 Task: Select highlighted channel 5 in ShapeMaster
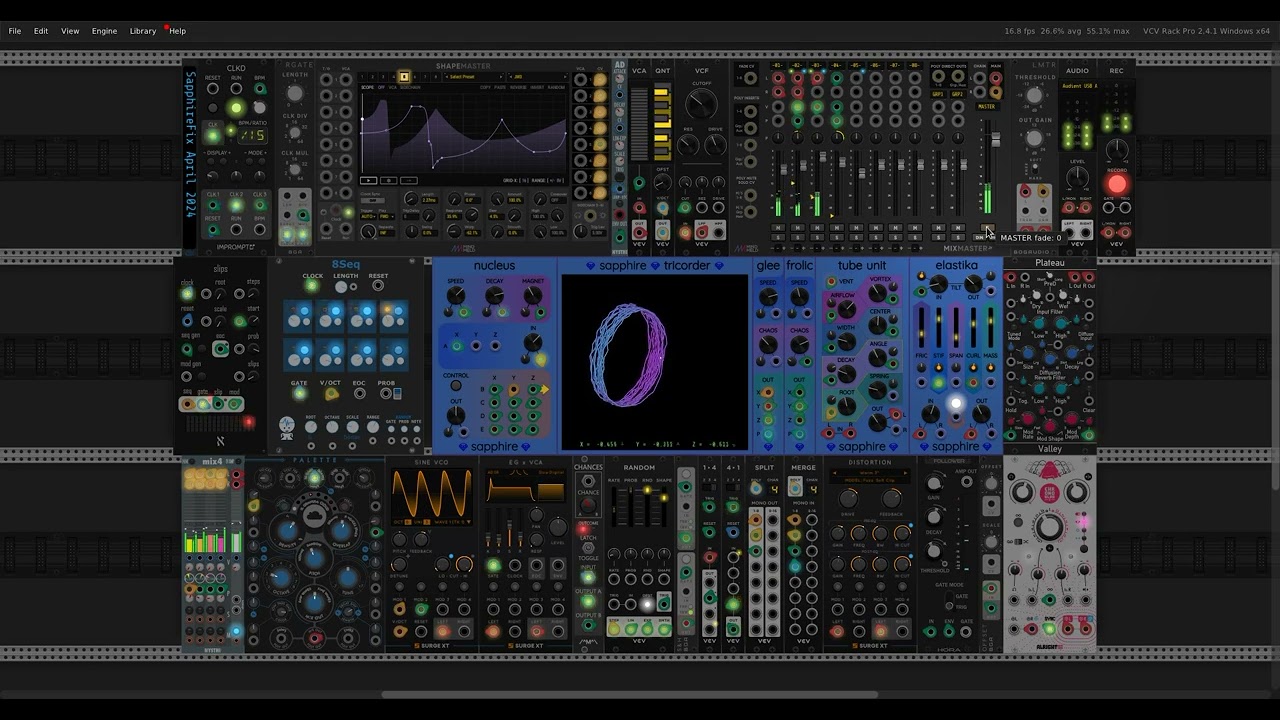[x=404, y=76]
